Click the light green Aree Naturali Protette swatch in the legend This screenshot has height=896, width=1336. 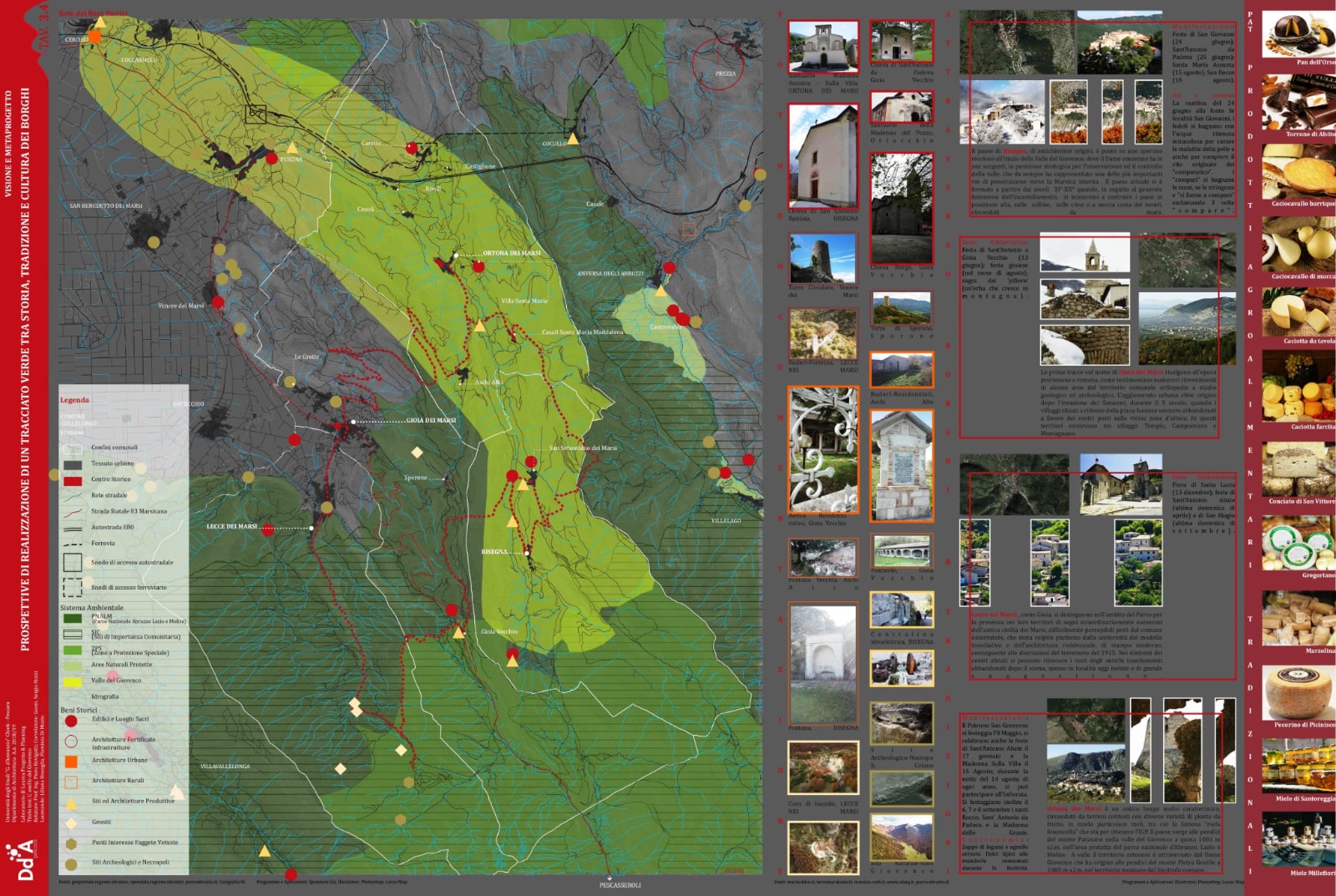73,666
